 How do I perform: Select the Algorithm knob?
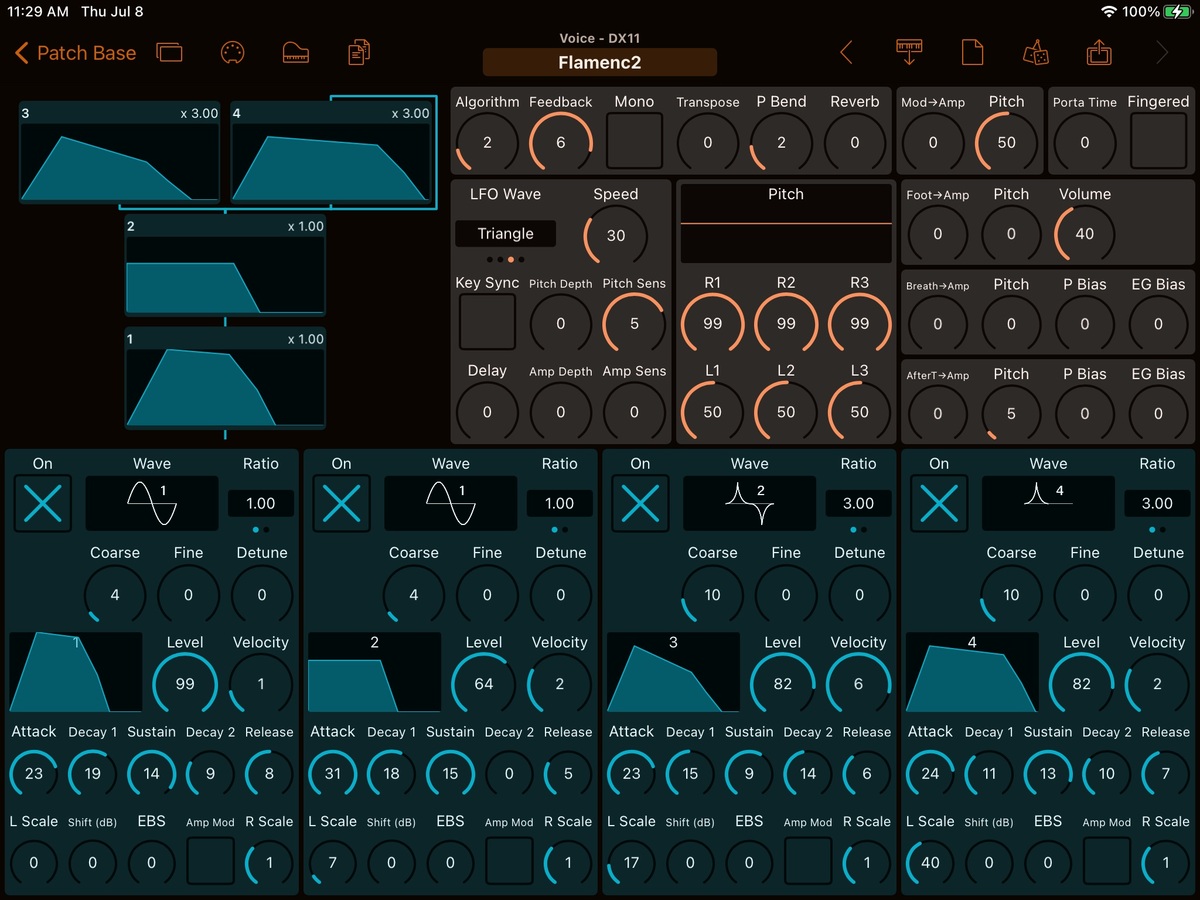click(487, 142)
